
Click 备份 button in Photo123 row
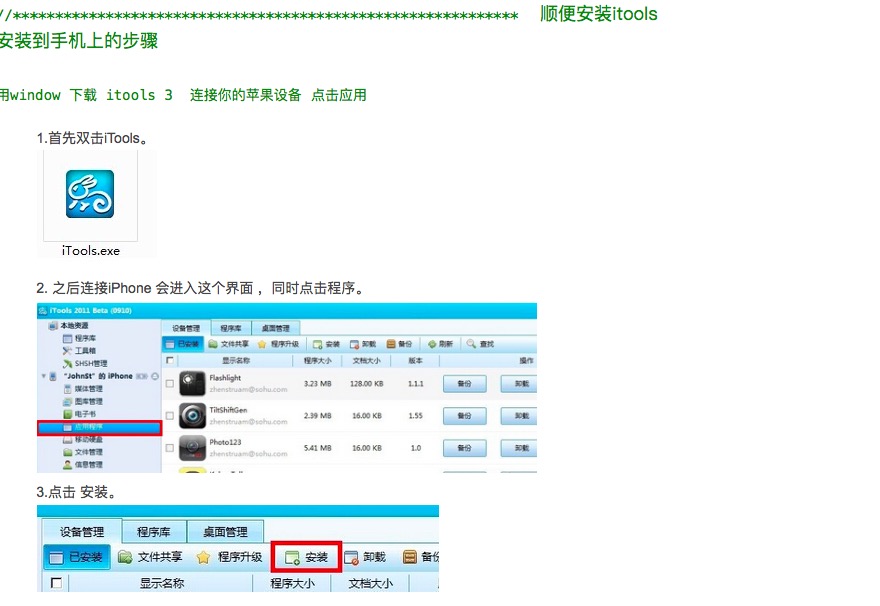tap(464, 448)
